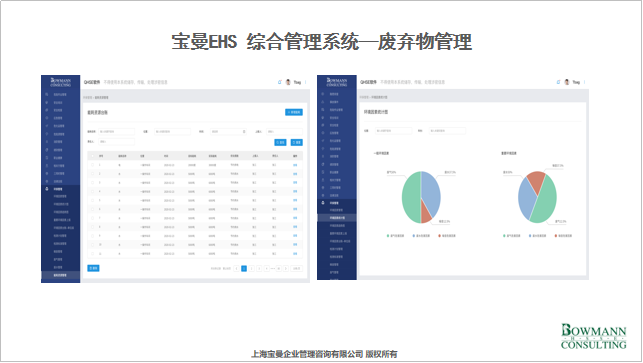Click the Bowmann Consulting logo in pie chart page sidebar
The image size is (643, 363).
(337, 82)
